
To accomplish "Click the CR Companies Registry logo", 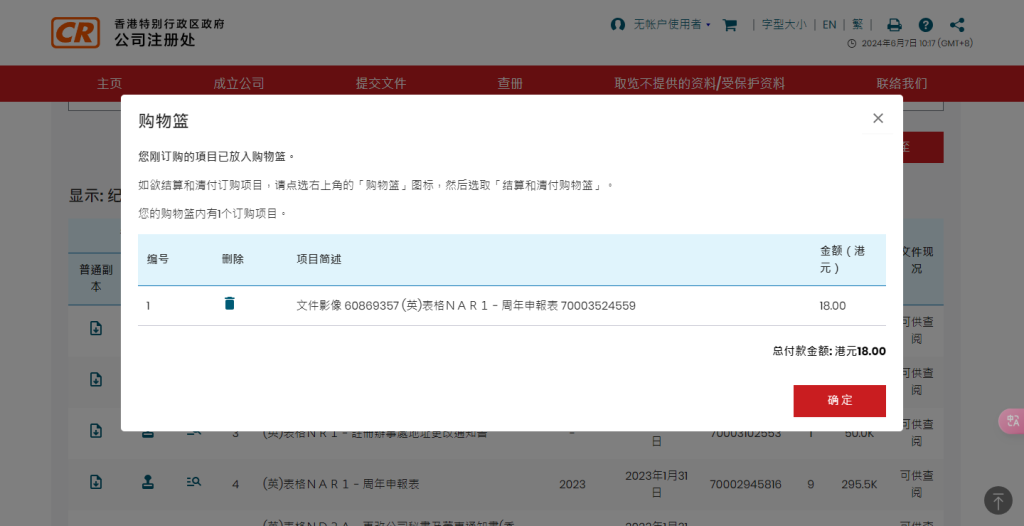I will click(76, 32).
